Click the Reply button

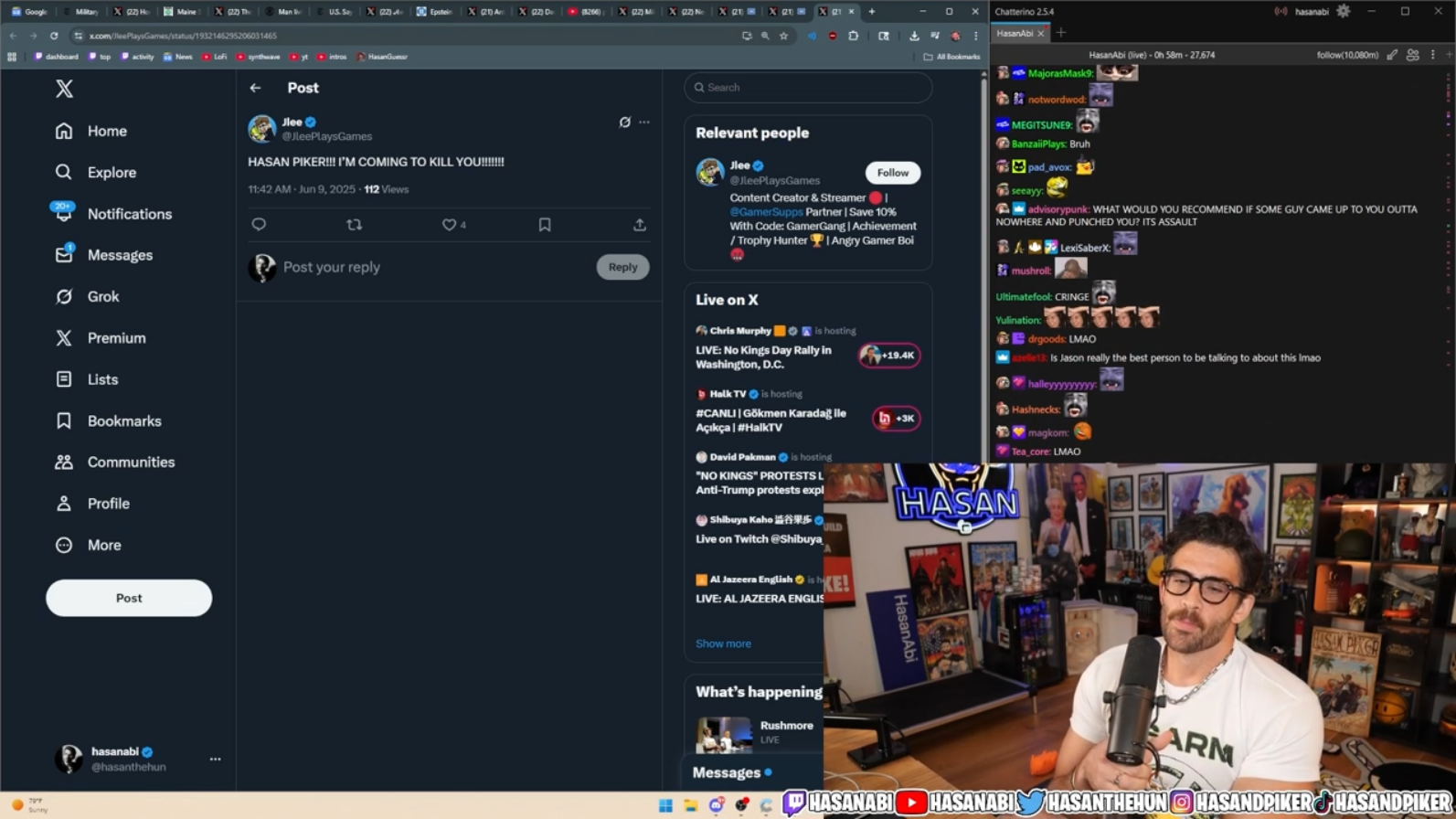coord(623,267)
